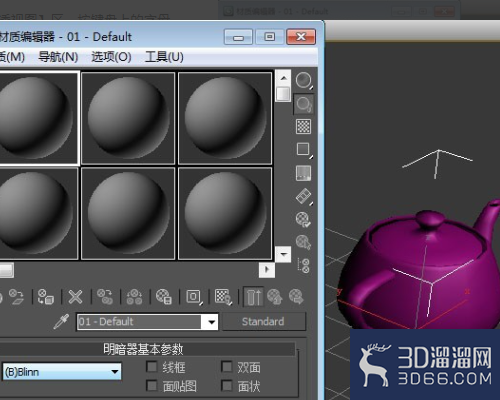Click the Video Color Check icon

[304, 173]
